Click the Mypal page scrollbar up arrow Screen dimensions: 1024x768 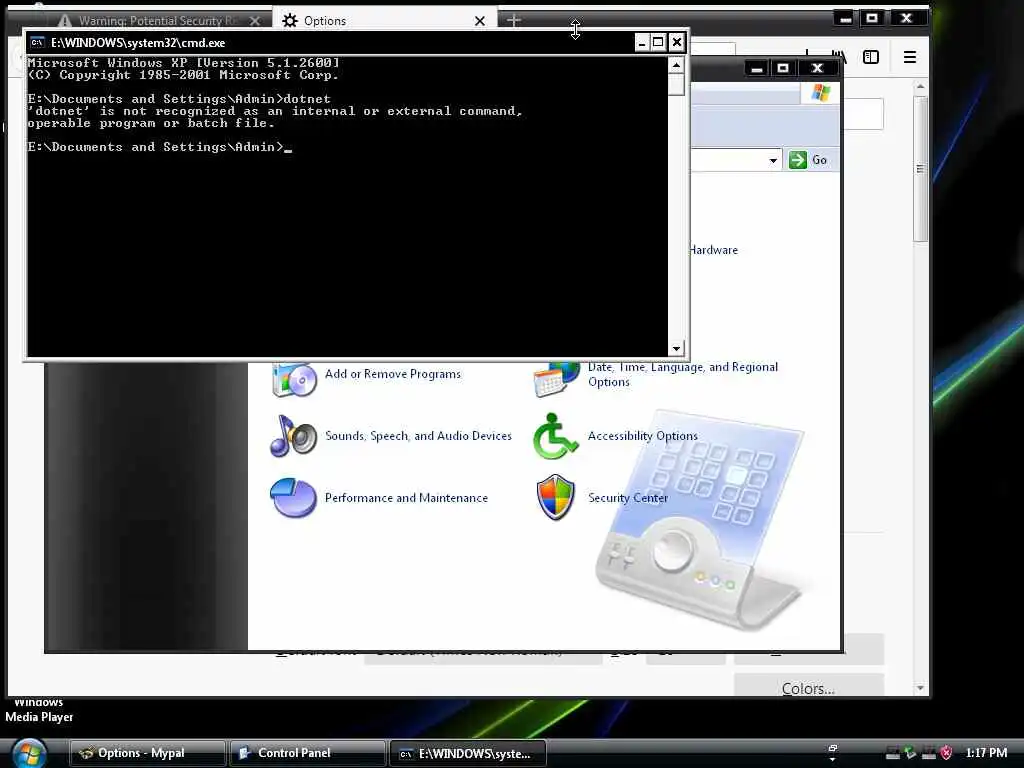tap(920, 87)
